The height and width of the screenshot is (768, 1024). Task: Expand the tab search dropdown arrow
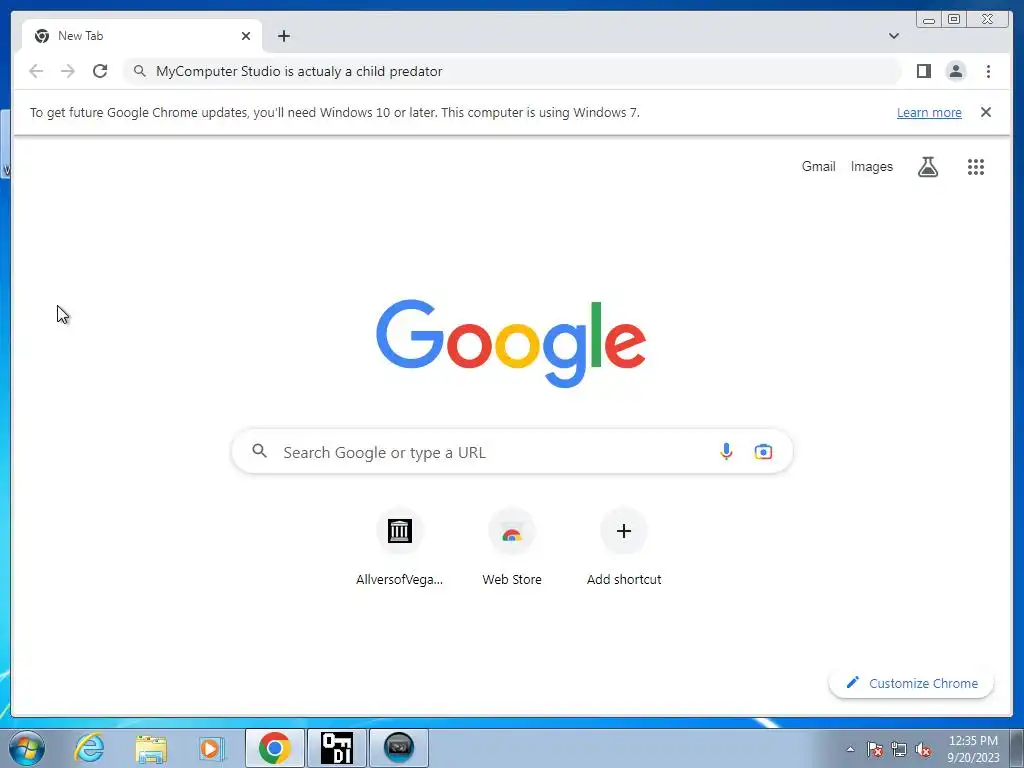coord(893,36)
